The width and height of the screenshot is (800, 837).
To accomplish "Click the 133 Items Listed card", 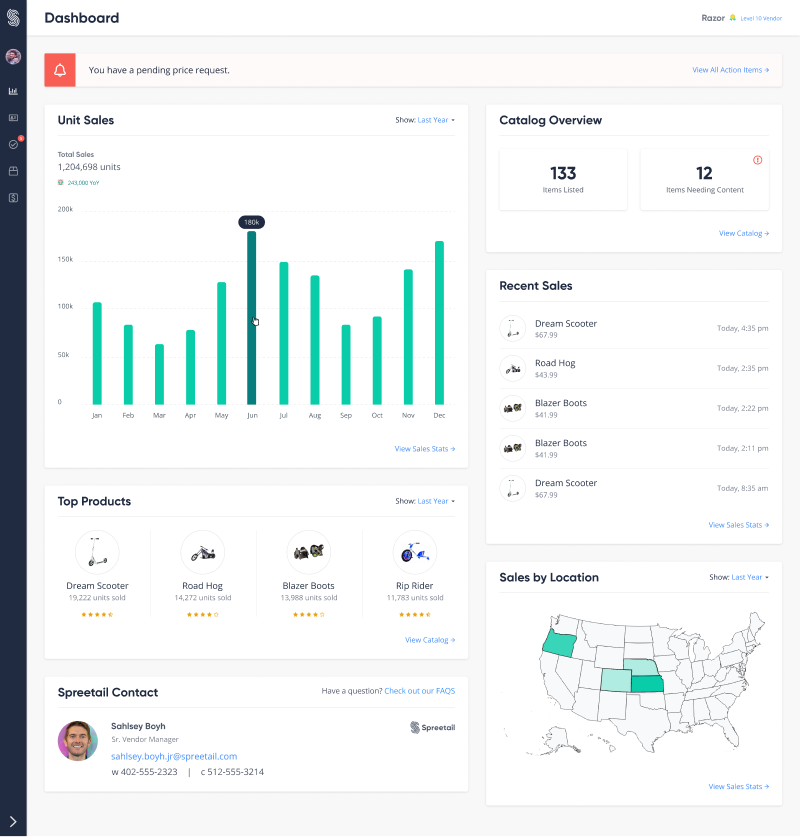I will (563, 179).
